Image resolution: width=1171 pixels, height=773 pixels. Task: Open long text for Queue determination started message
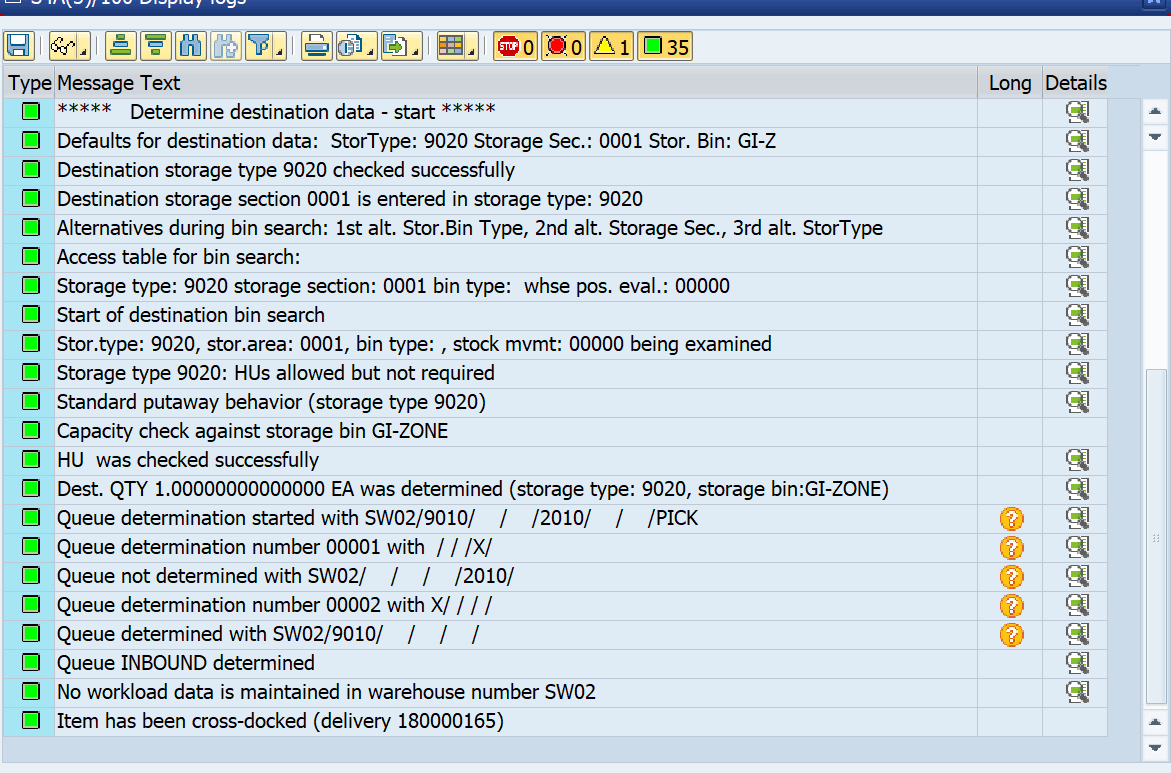point(1012,518)
